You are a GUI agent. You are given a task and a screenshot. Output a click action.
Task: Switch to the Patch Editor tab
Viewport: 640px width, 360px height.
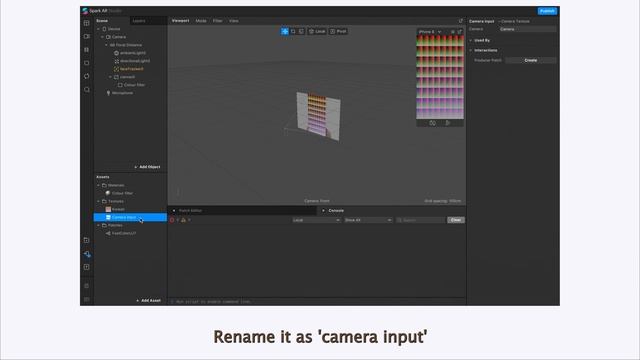click(190, 211)
